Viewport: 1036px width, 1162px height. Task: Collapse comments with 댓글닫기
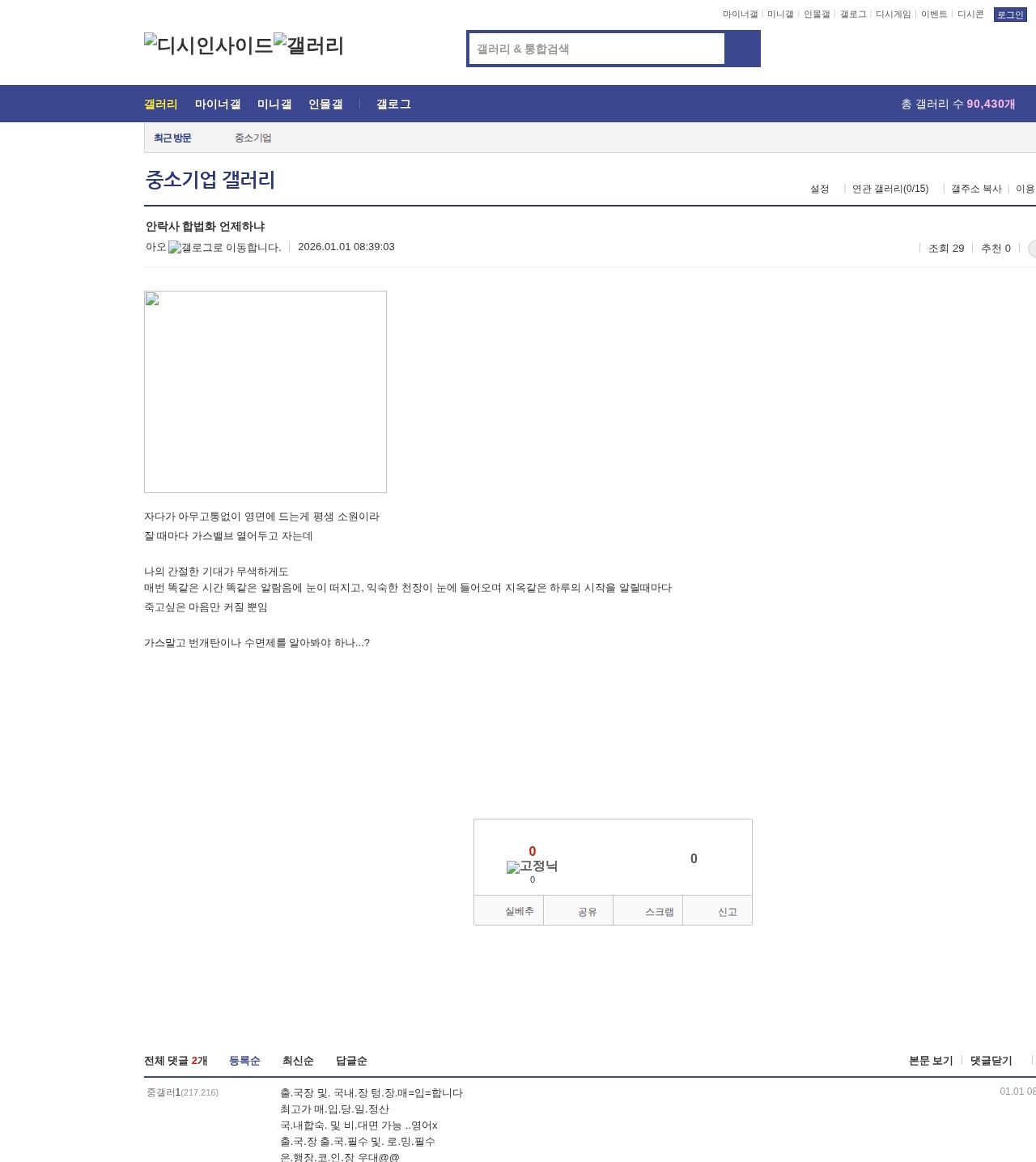(x=991, y=1061)
